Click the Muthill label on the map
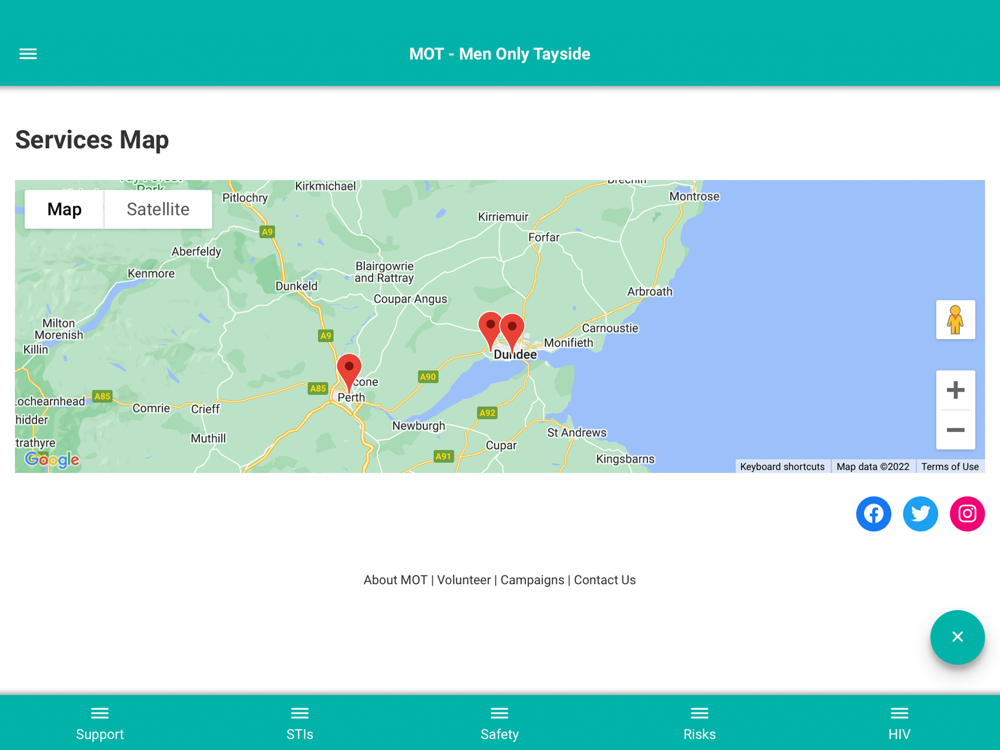Image resolution: width=1000 pixels, height=750 pixels. [209, 438]
